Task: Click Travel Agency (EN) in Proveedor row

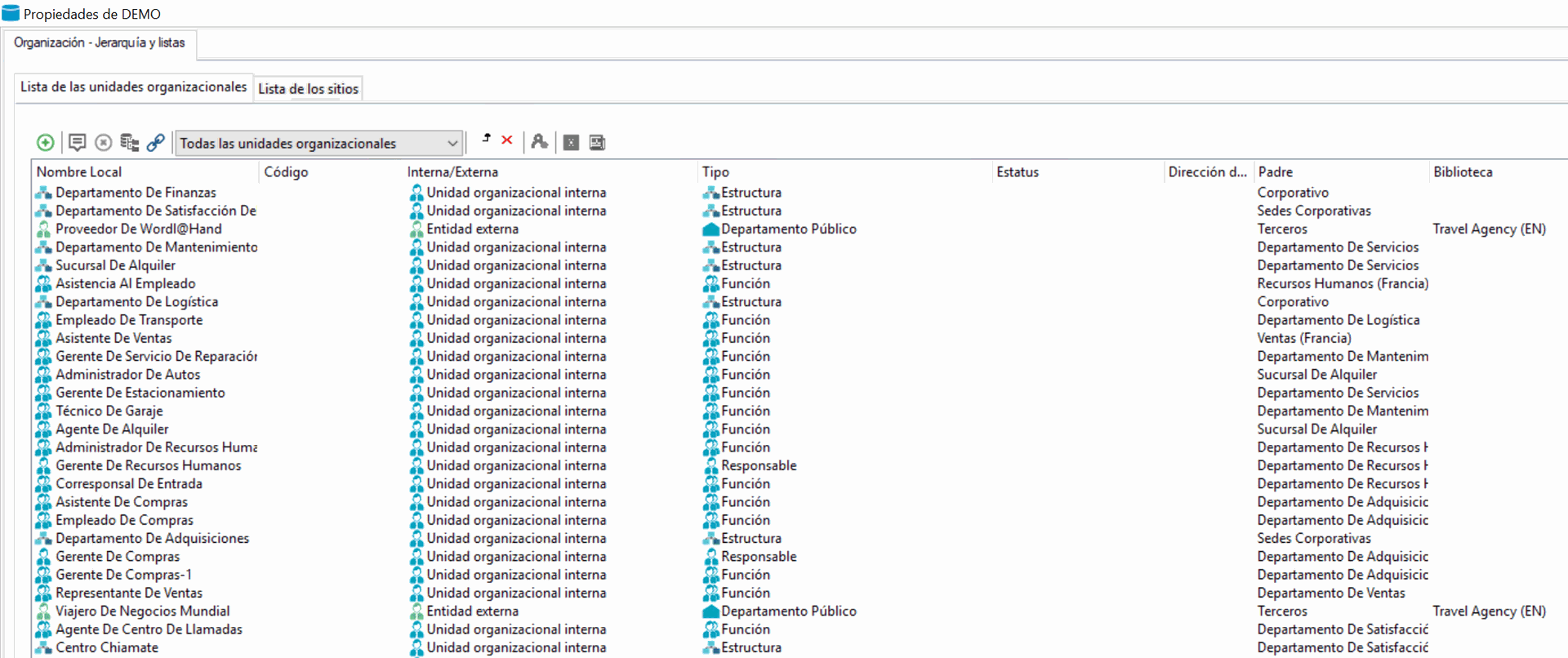Action: click(x=1489, y=229)
